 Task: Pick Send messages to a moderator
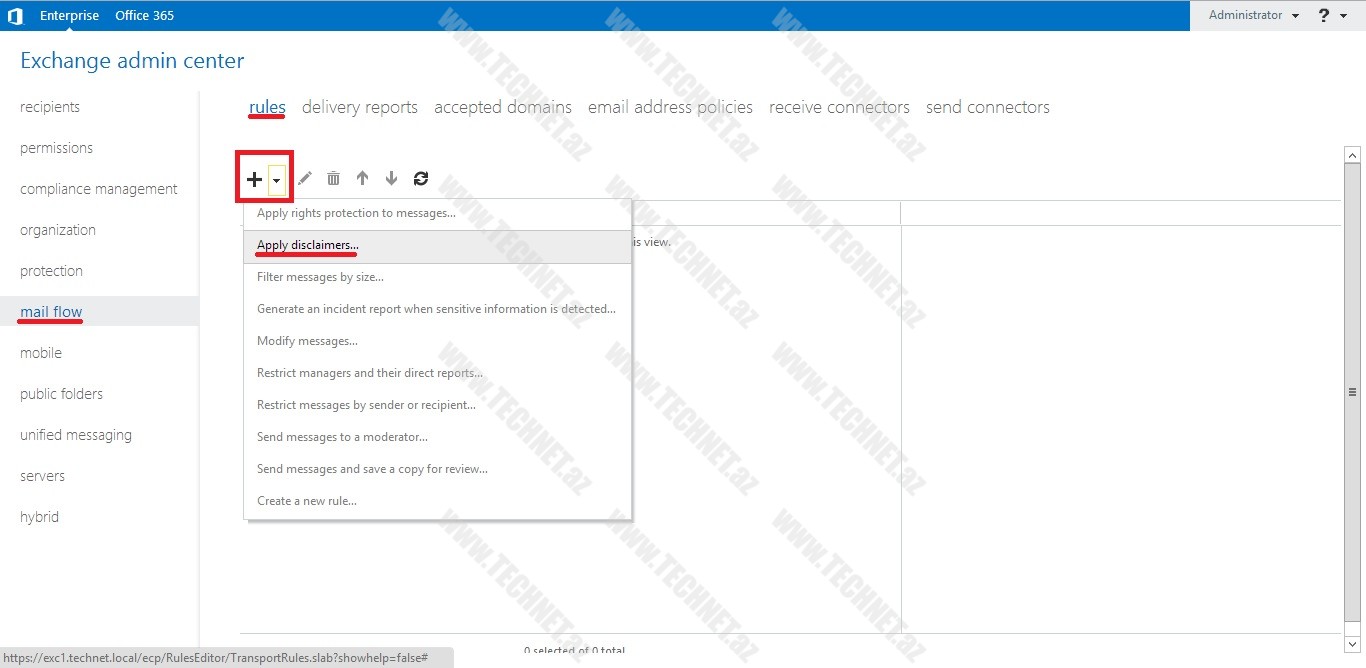click(342, 437)
